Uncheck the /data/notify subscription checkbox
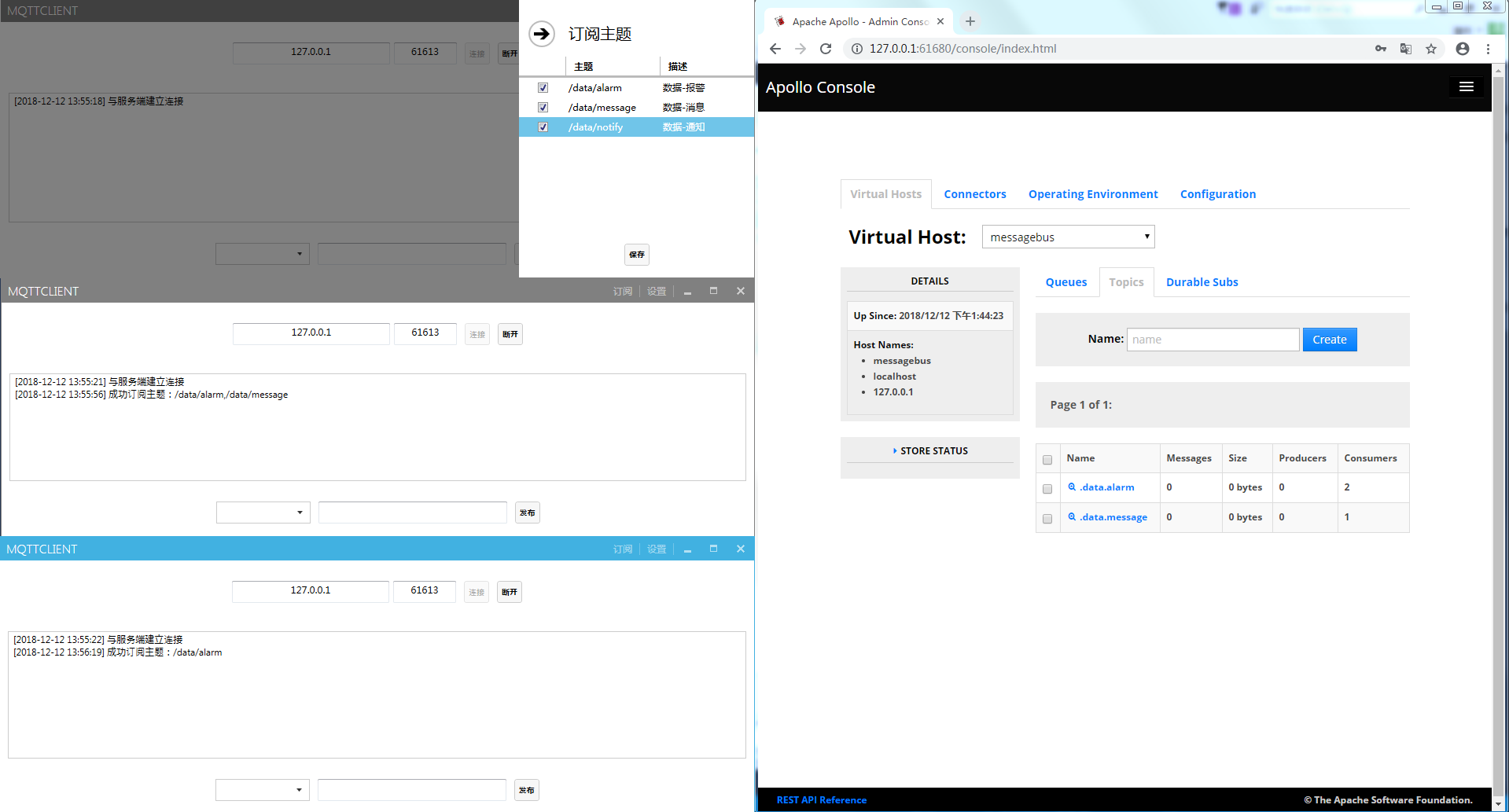The height and width of the screenshot is (812, 1509). click(543, 127)
